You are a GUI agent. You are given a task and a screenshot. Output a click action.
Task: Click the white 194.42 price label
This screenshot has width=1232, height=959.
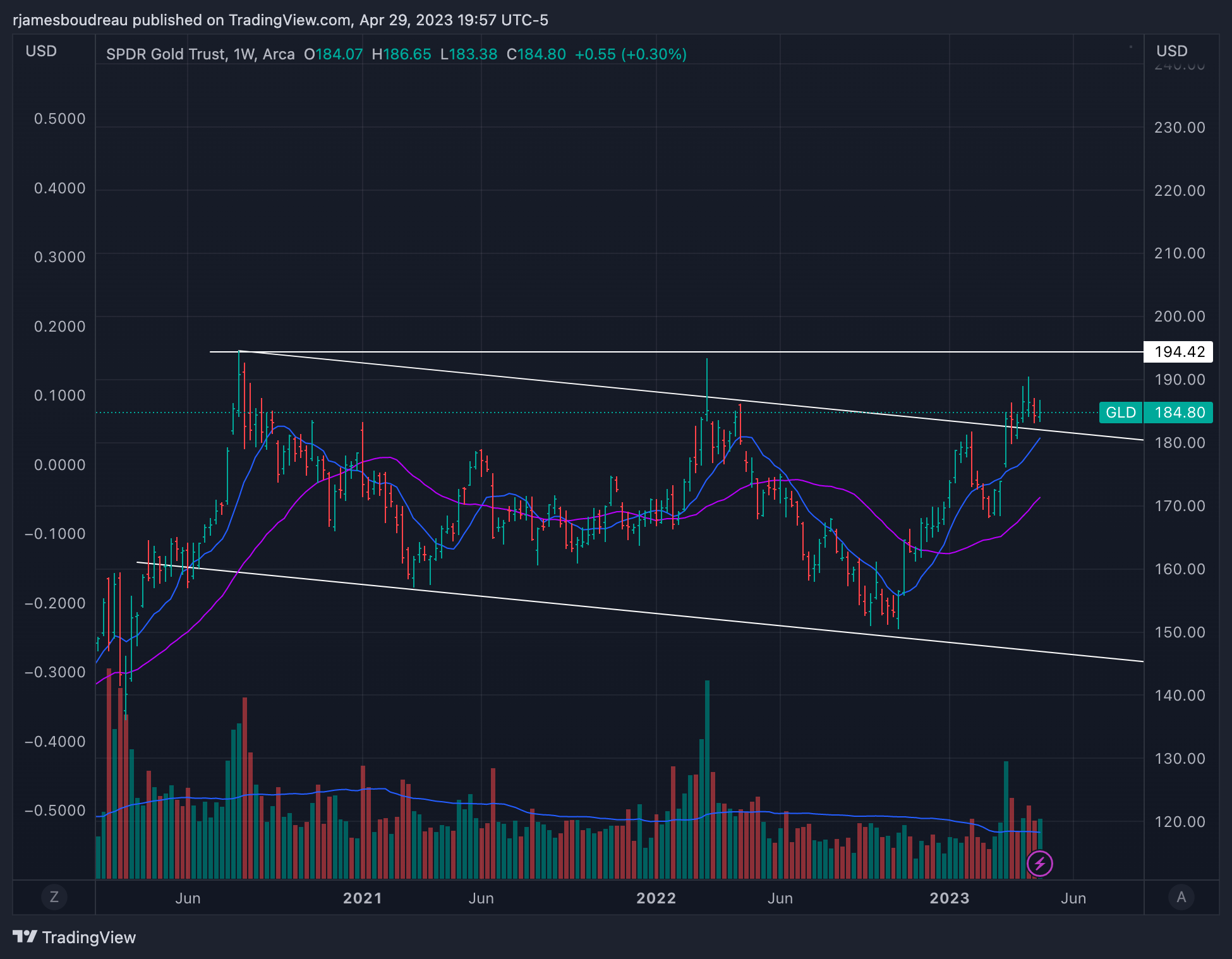tap(1178, 352)
